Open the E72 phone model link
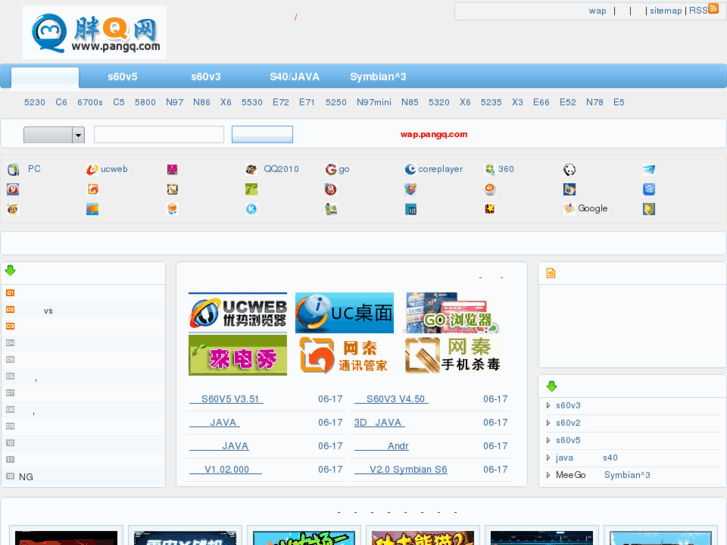The image size is (727, 545). (x=281, y=103)
